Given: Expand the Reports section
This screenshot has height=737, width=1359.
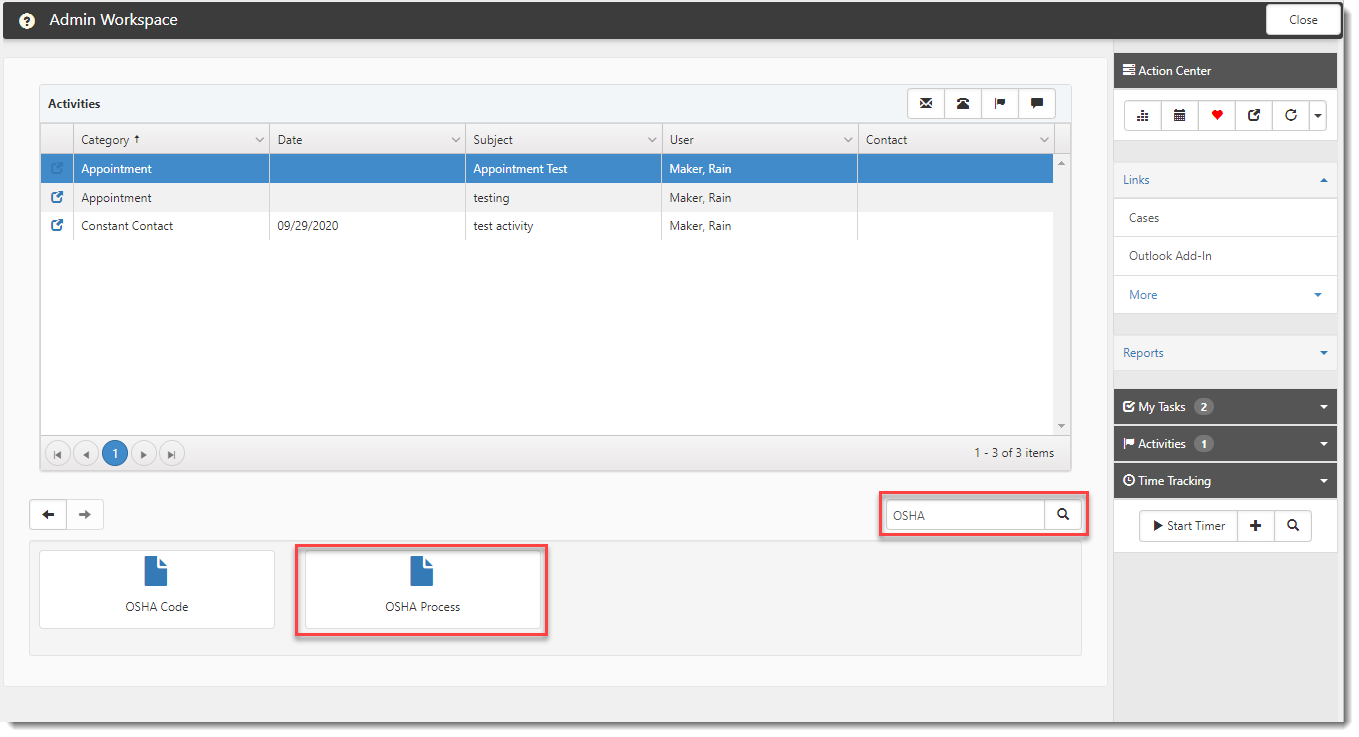Looking at the screenshot, I should click(x=1323, y=353).
